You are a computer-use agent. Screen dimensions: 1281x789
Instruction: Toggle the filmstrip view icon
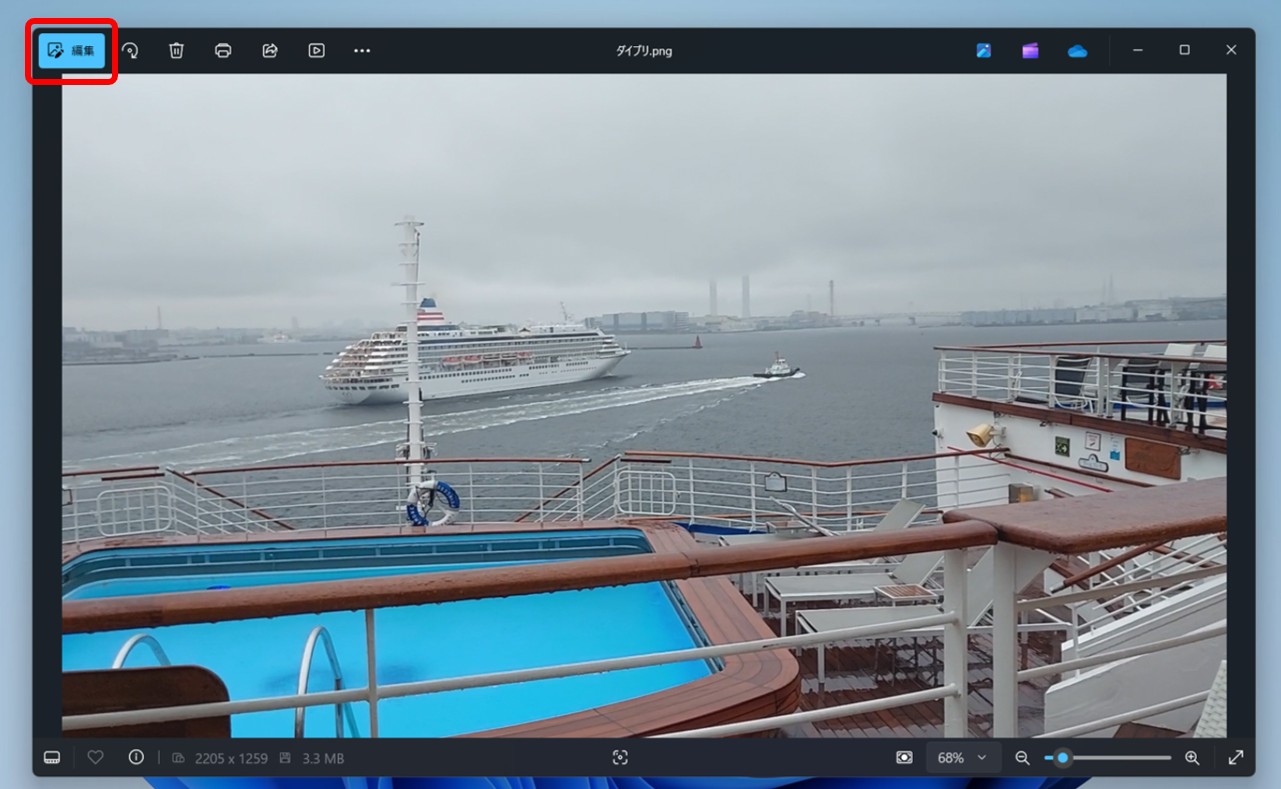(52, 758)
